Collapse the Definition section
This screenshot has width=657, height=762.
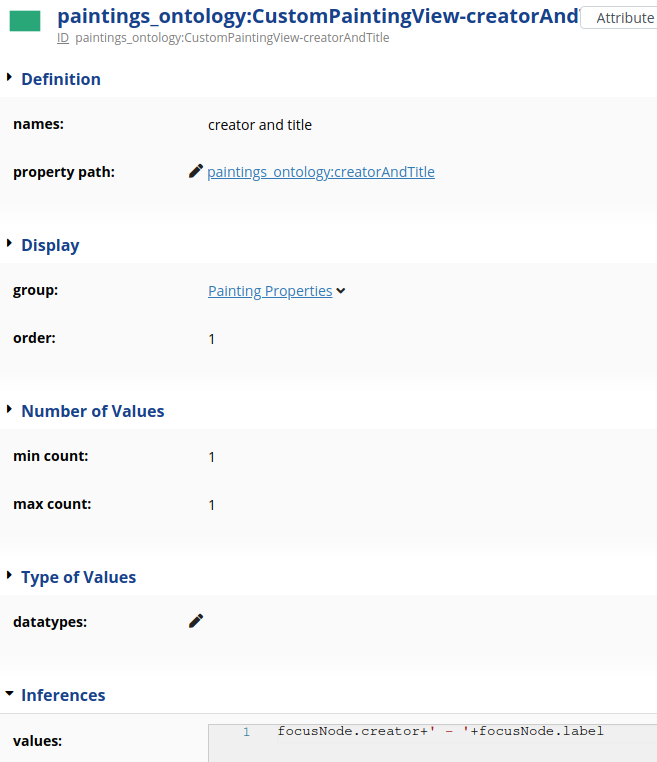(x=10, y=78)
